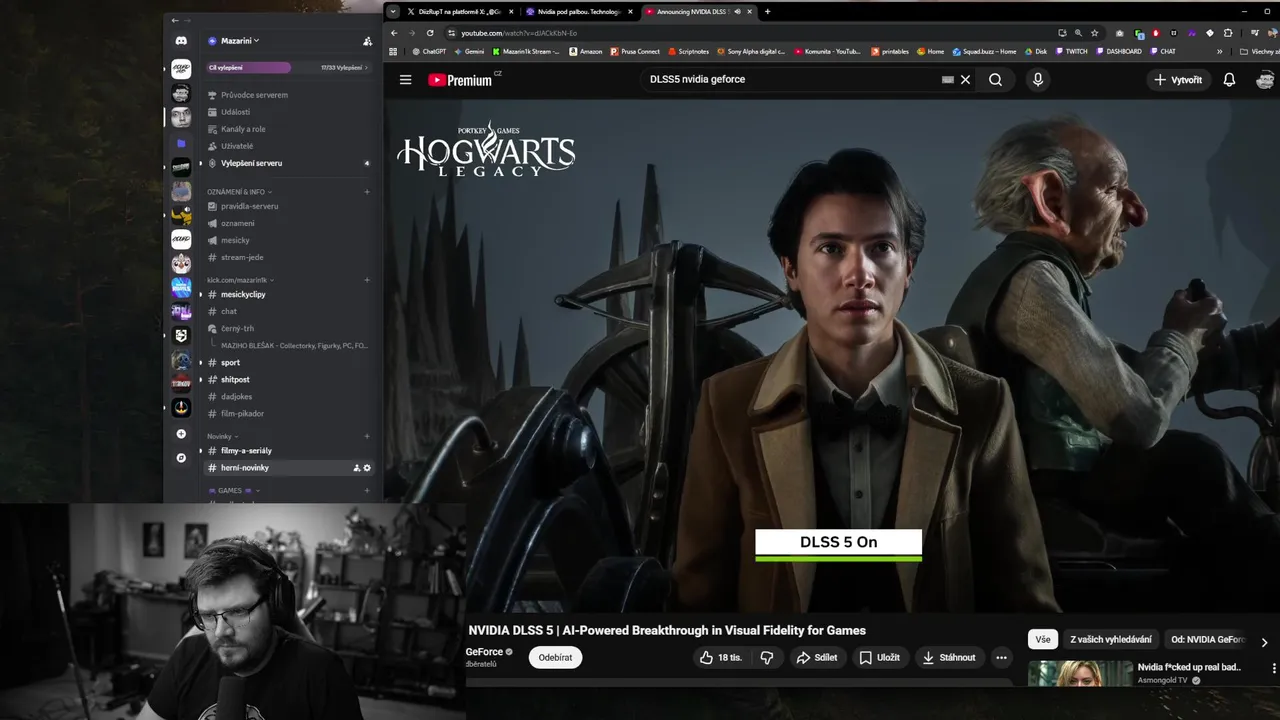
Task: Add channel to OZNÁMENÍ & INFO category
Action: [367, 191]
